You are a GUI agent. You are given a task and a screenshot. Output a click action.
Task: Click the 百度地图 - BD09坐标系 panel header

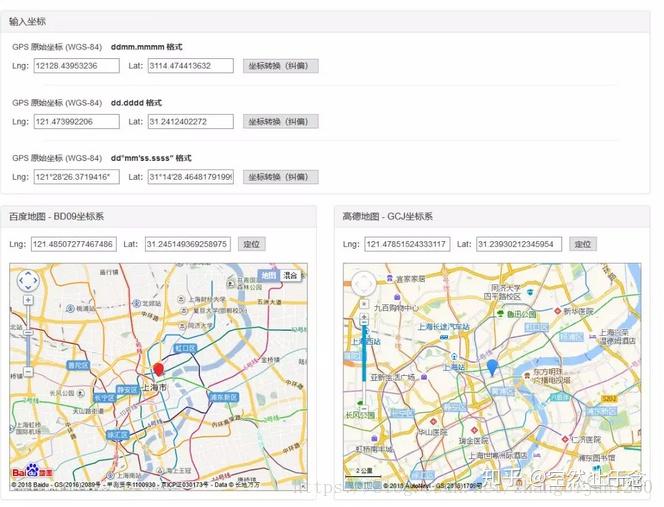pos(158,216)
